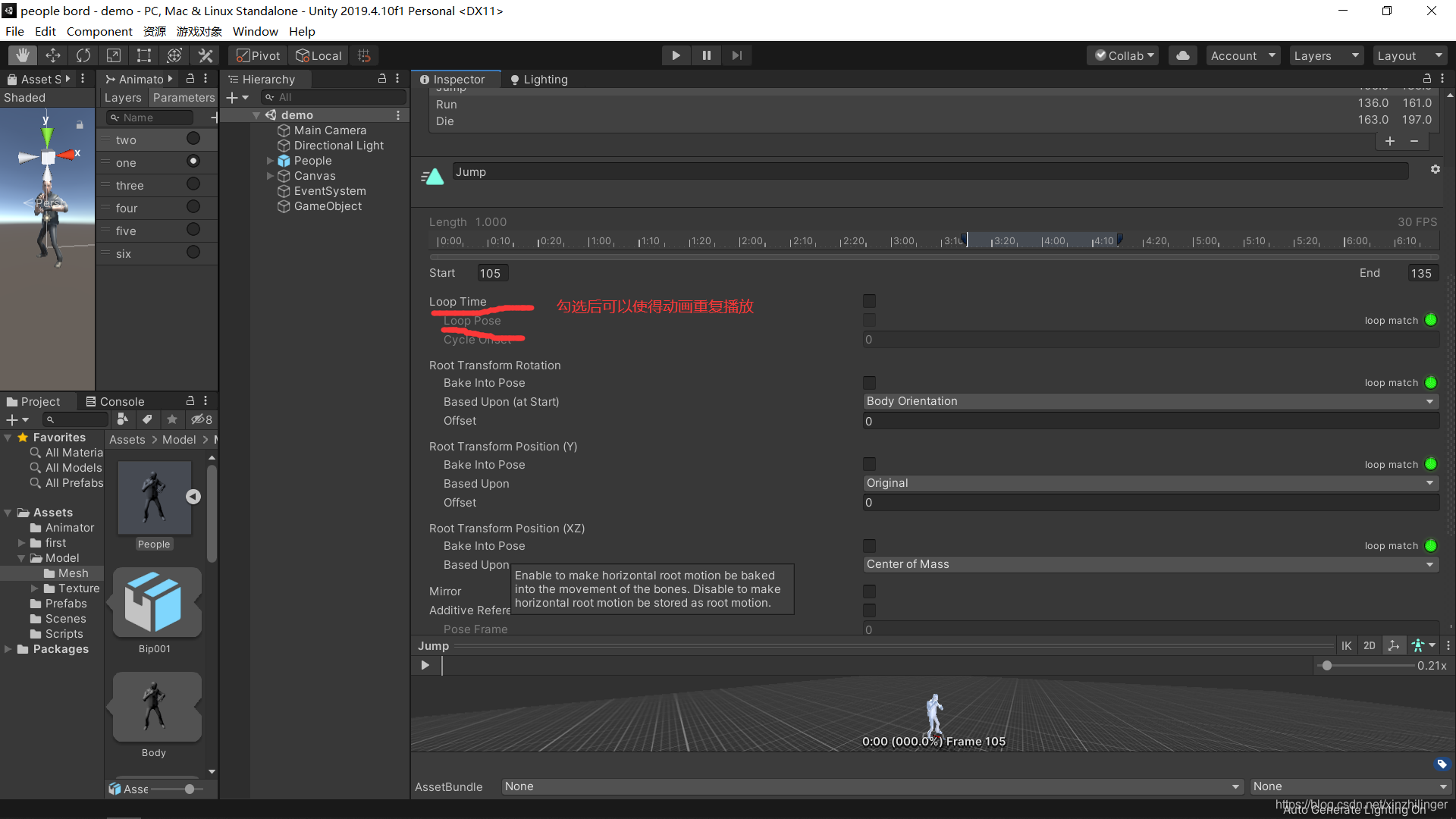Toggle the Pivot button

pyautogui.click(x=259, y=55)
